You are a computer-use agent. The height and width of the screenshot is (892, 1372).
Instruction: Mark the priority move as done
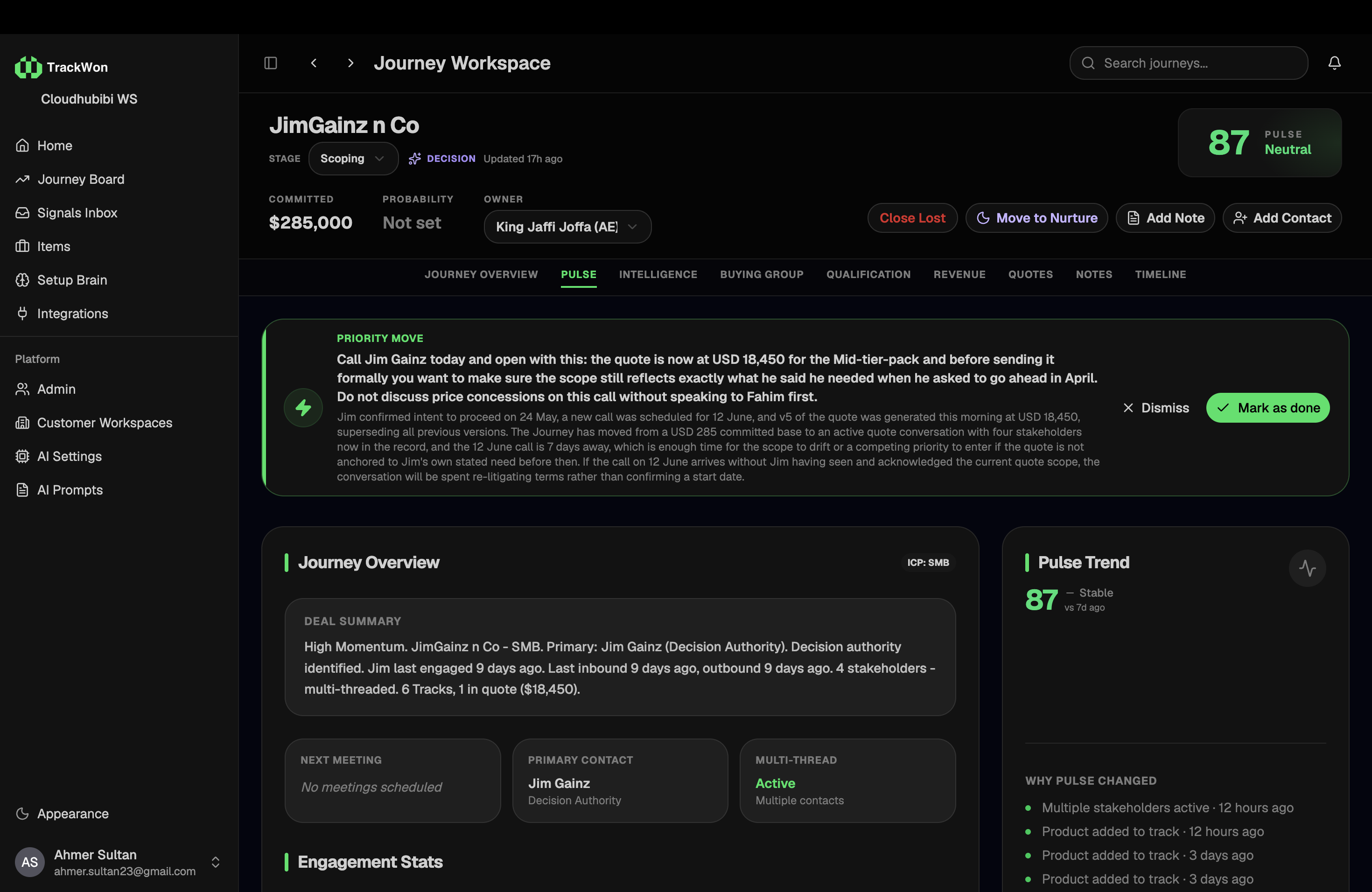pos(1267,407)
